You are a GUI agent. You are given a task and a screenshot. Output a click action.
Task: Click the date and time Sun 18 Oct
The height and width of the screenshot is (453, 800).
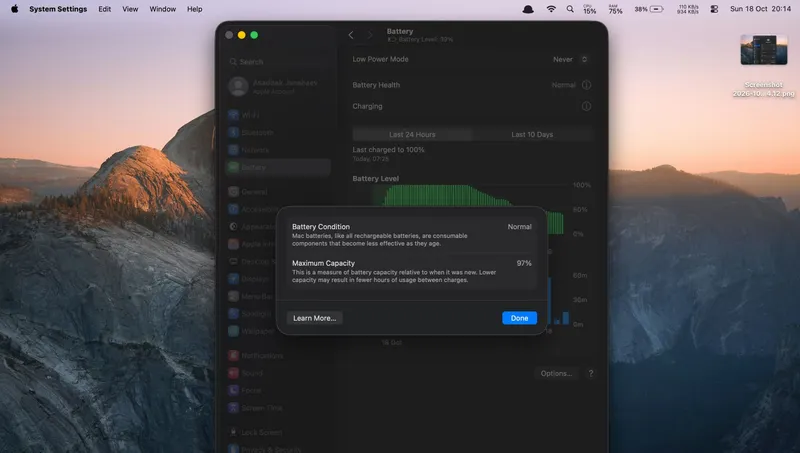tap(760, 9)
